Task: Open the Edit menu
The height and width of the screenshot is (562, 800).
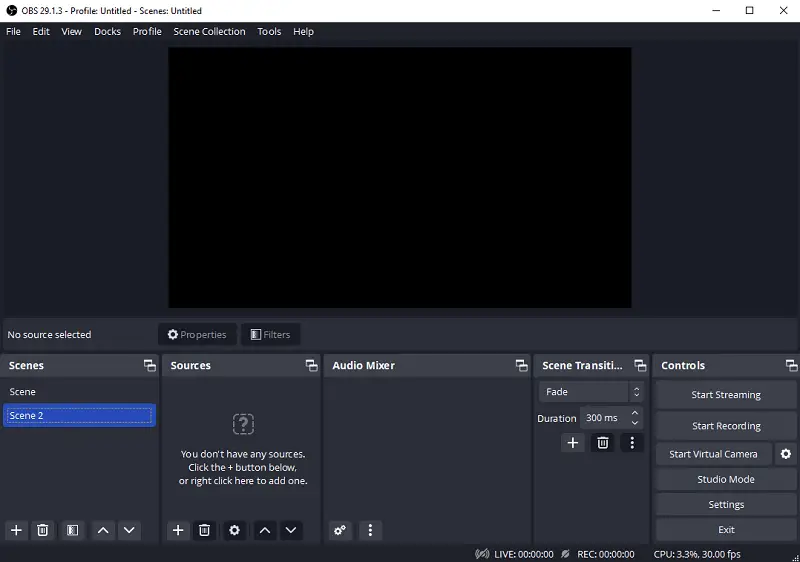Action: point(41,32)
